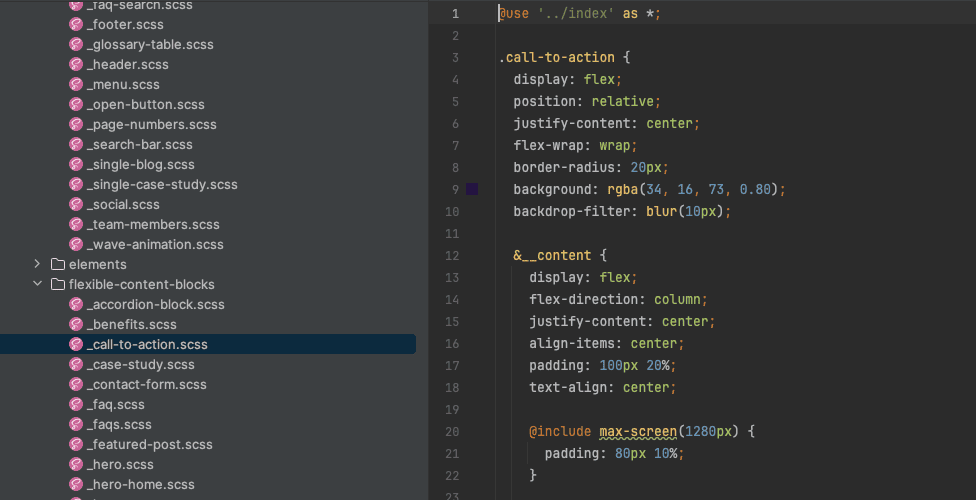This screenshot has width=976, height=500.
Task: Click the Sass icon beside _wave-animation.scss
Action: [76, 245]
